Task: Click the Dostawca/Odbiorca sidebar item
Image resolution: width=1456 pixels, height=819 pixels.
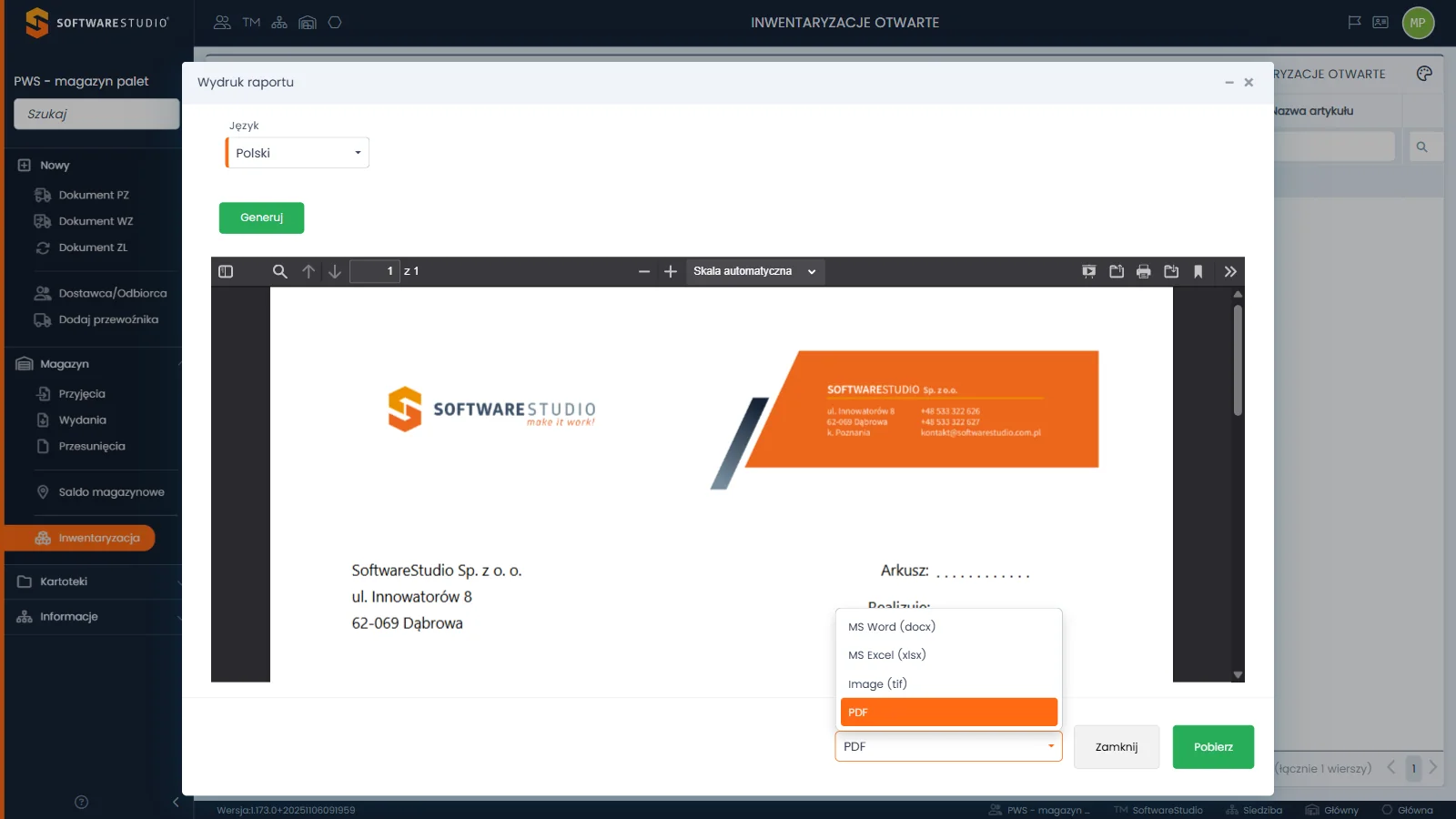Action: 113,293
